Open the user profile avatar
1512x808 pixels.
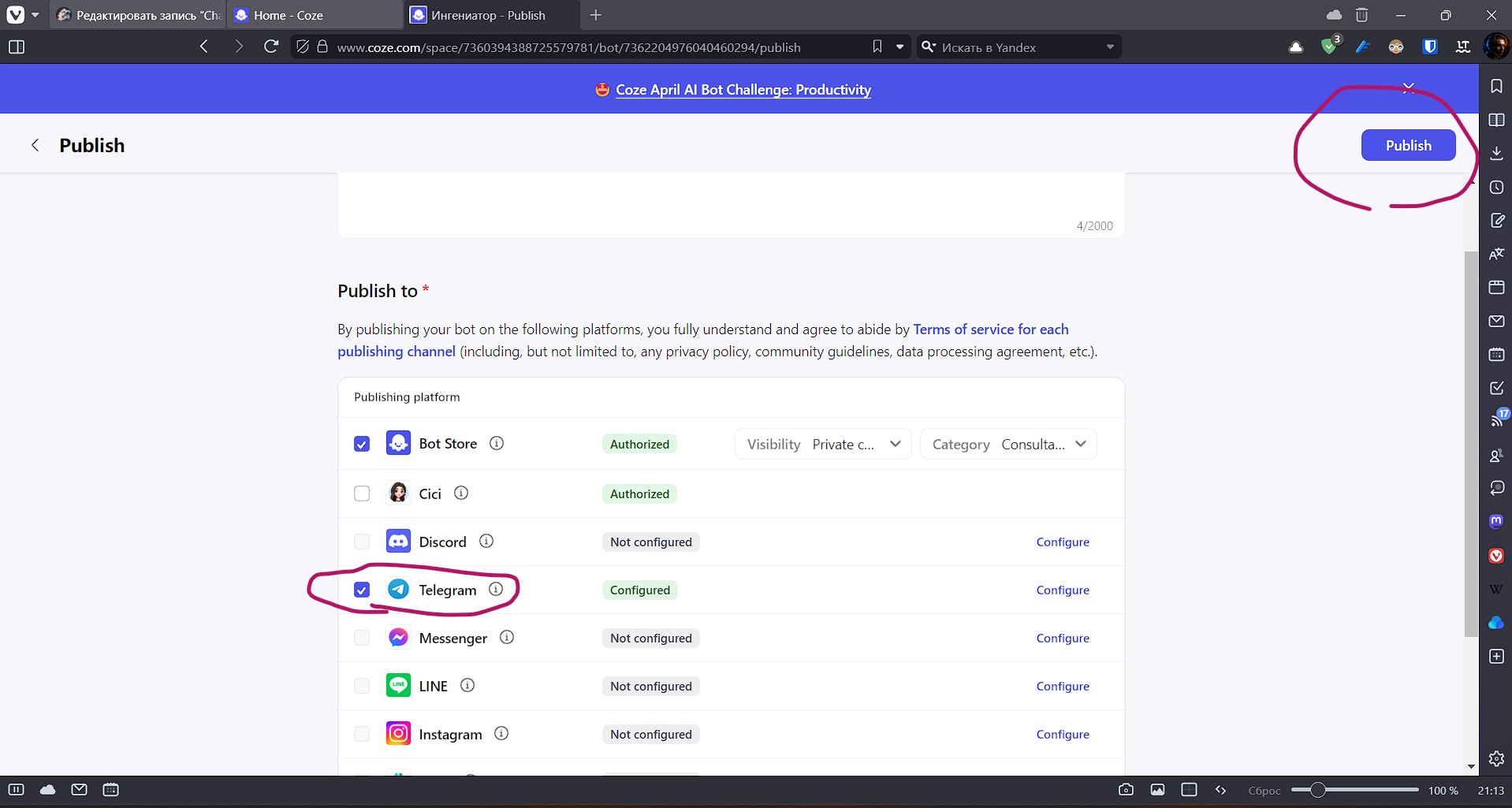coord(1495,47)
